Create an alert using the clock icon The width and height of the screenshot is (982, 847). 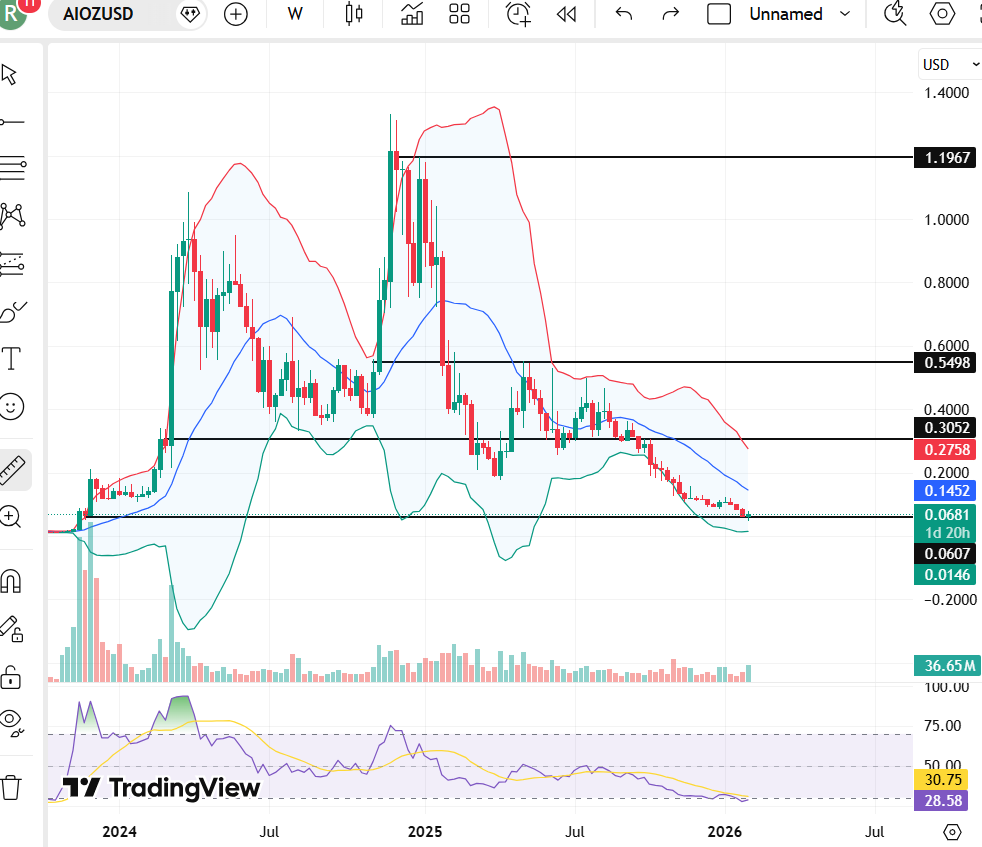[x=517, y=15]
